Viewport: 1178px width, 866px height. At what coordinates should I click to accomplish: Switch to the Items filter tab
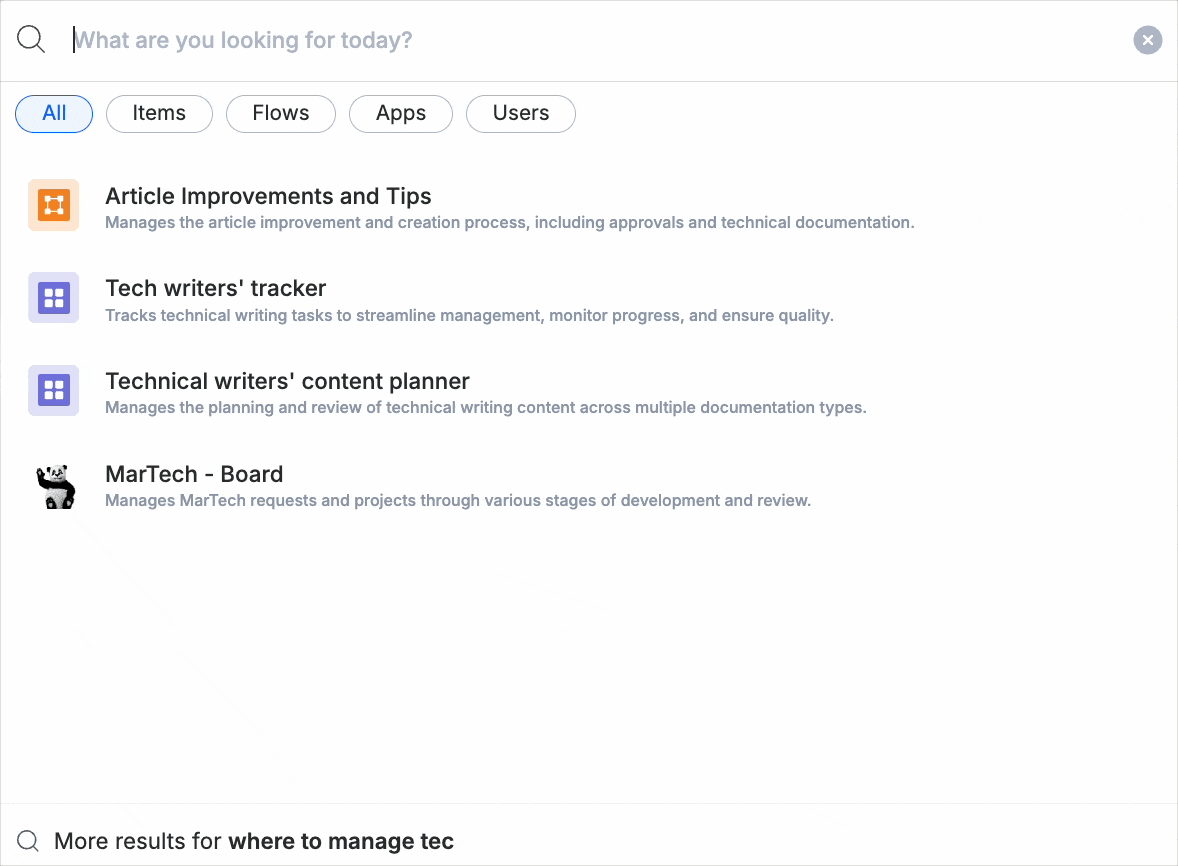click(159, 114)
